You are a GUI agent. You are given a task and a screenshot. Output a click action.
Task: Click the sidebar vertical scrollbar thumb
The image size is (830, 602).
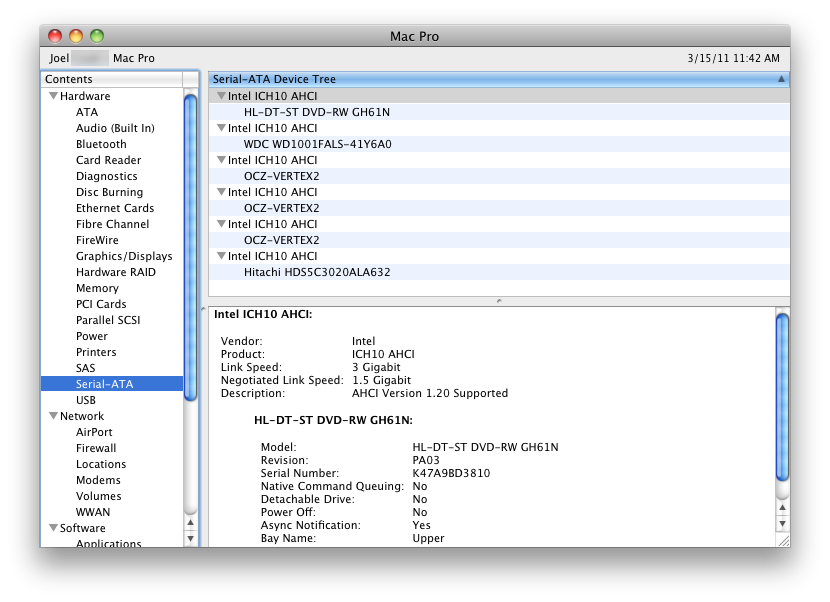pos(191,247)
